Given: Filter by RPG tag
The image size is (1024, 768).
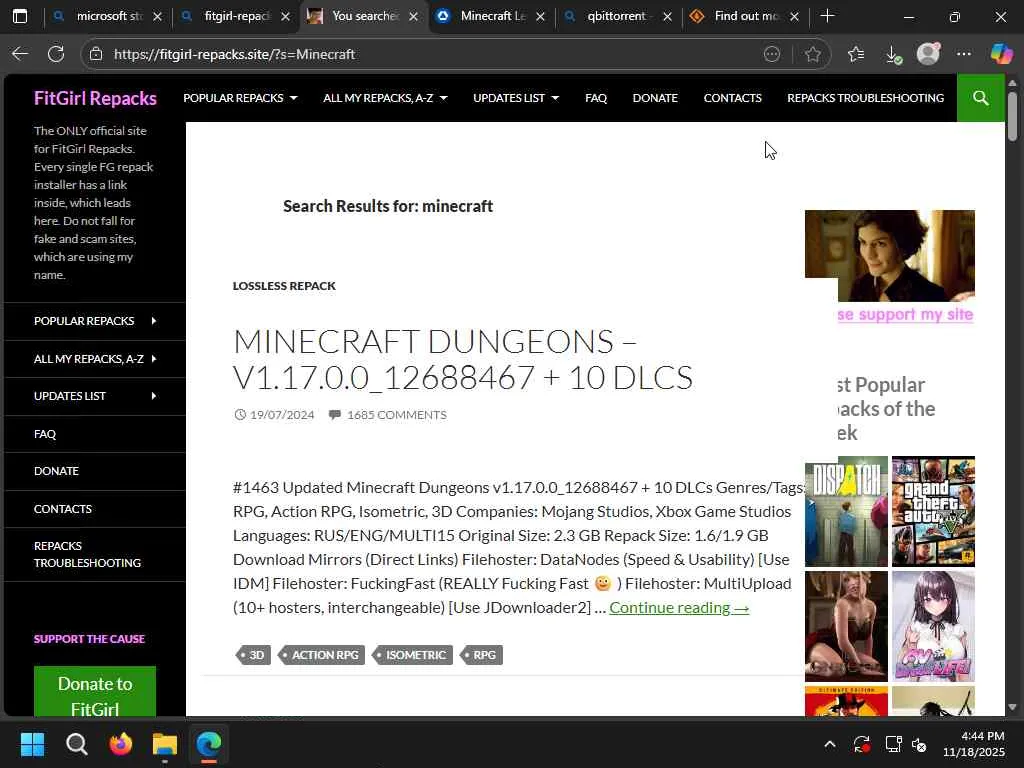Looking at the screenshot, I should [x=483, y=655].
